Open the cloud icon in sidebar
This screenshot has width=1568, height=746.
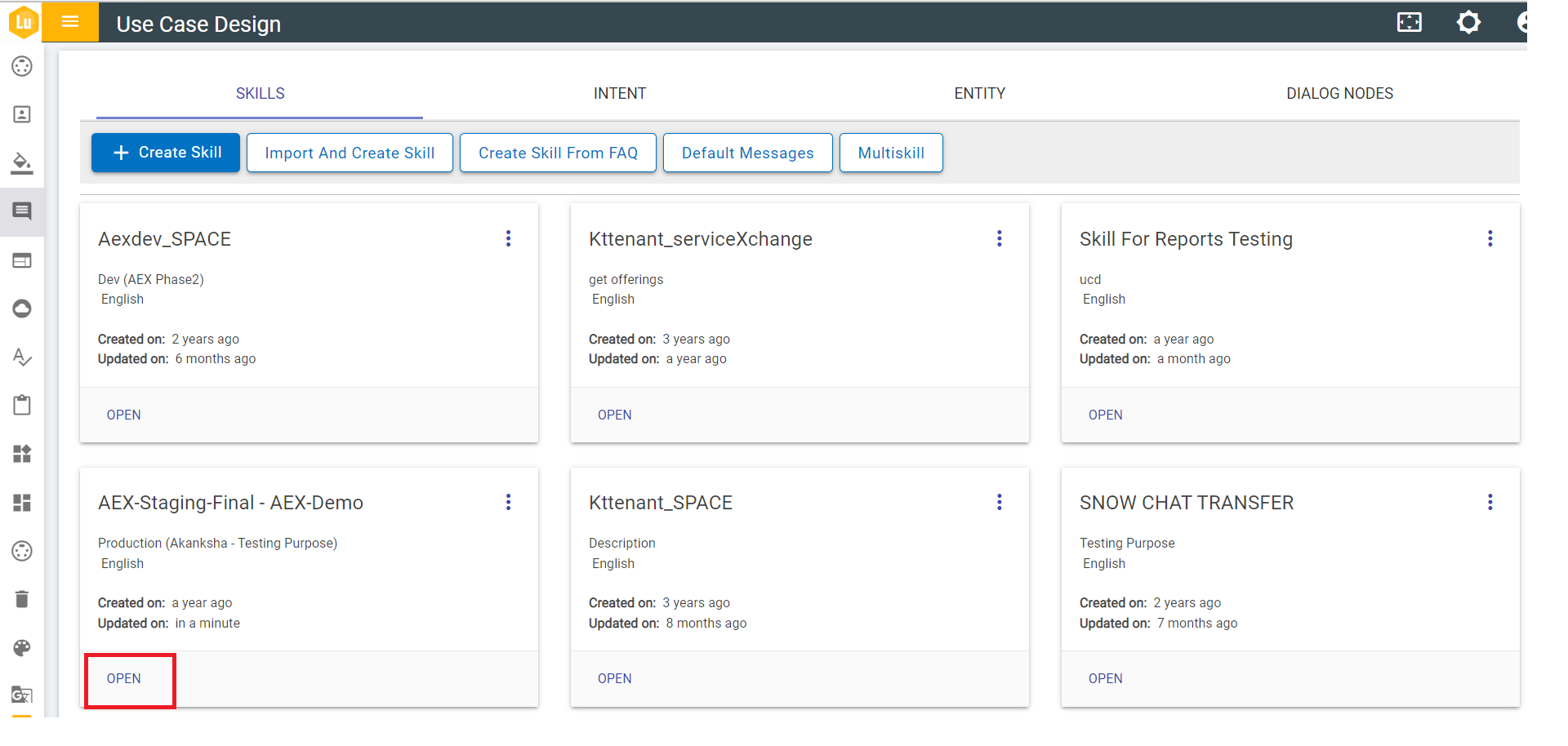click(22, 309)
